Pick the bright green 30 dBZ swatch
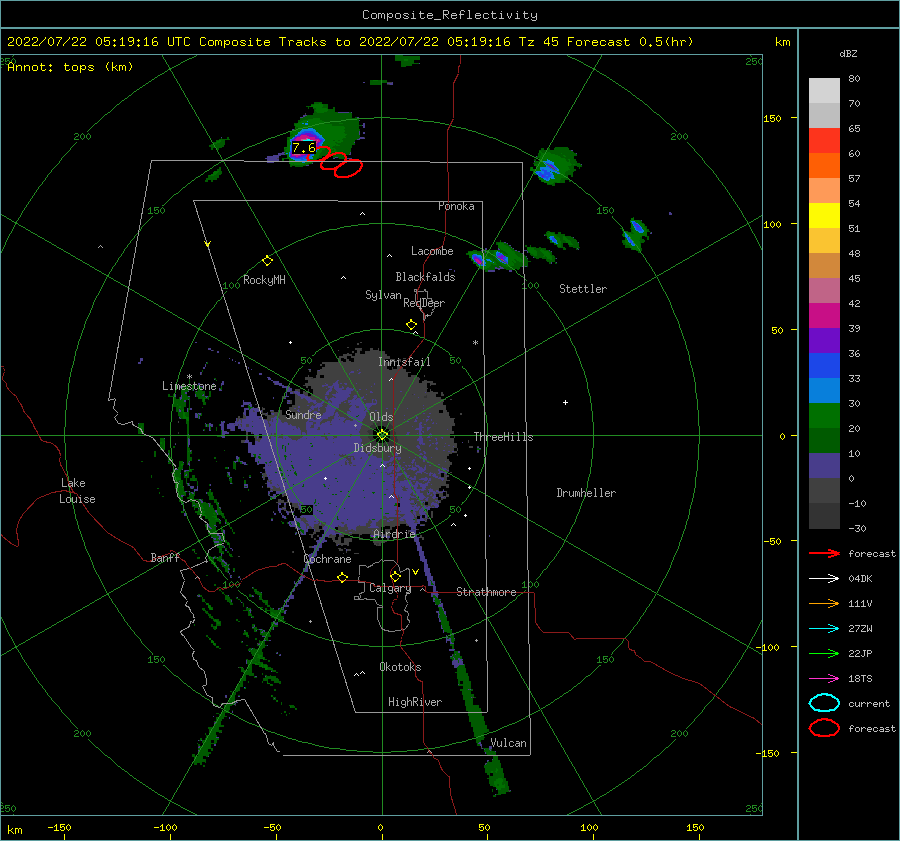900x841 pixels. pos(824,415)
